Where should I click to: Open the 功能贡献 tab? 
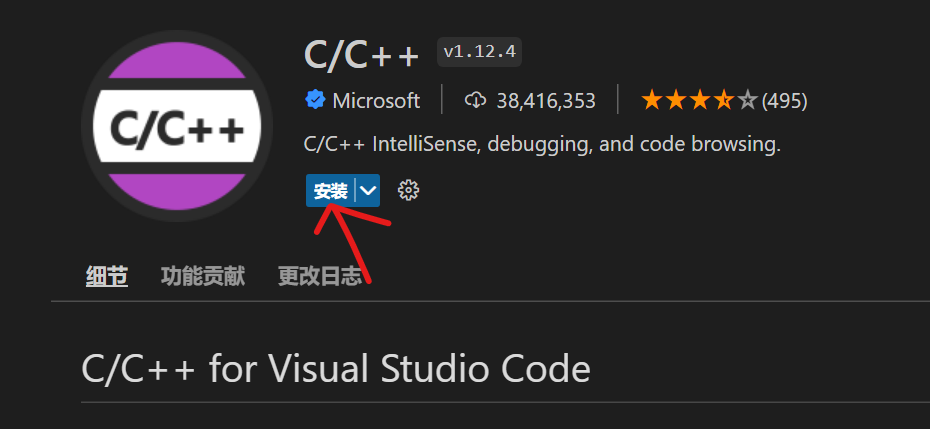(x=202, y=277)
